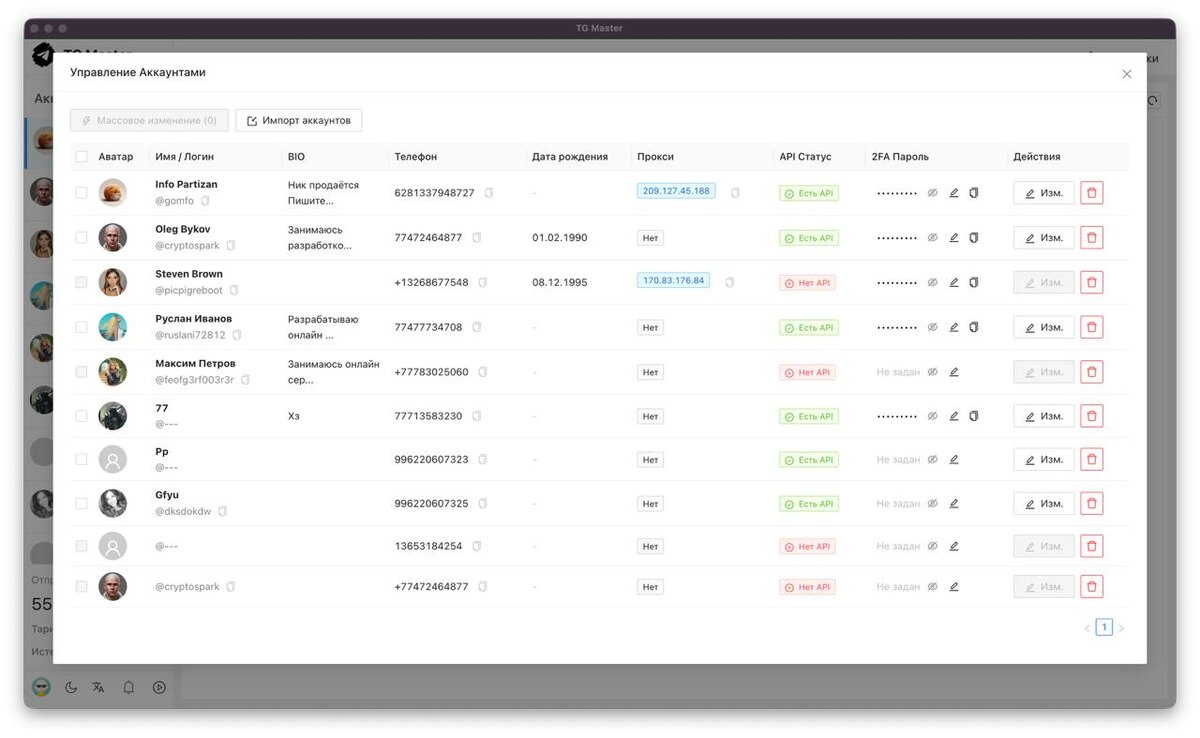Click Изм. button for Oleg Bykov
The image size is (1200, 738).
(1044, 238)
